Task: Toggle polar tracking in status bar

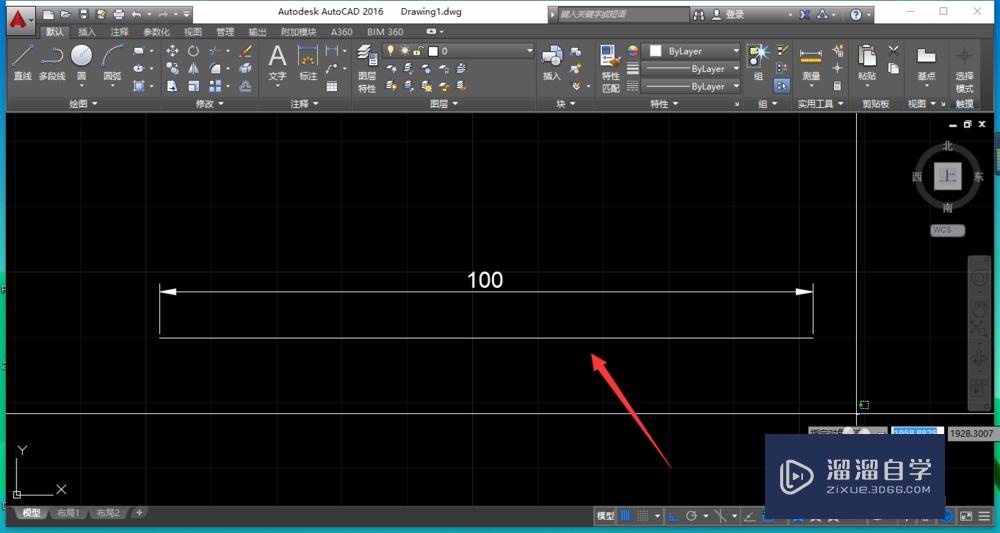Action: coord(692,515)
